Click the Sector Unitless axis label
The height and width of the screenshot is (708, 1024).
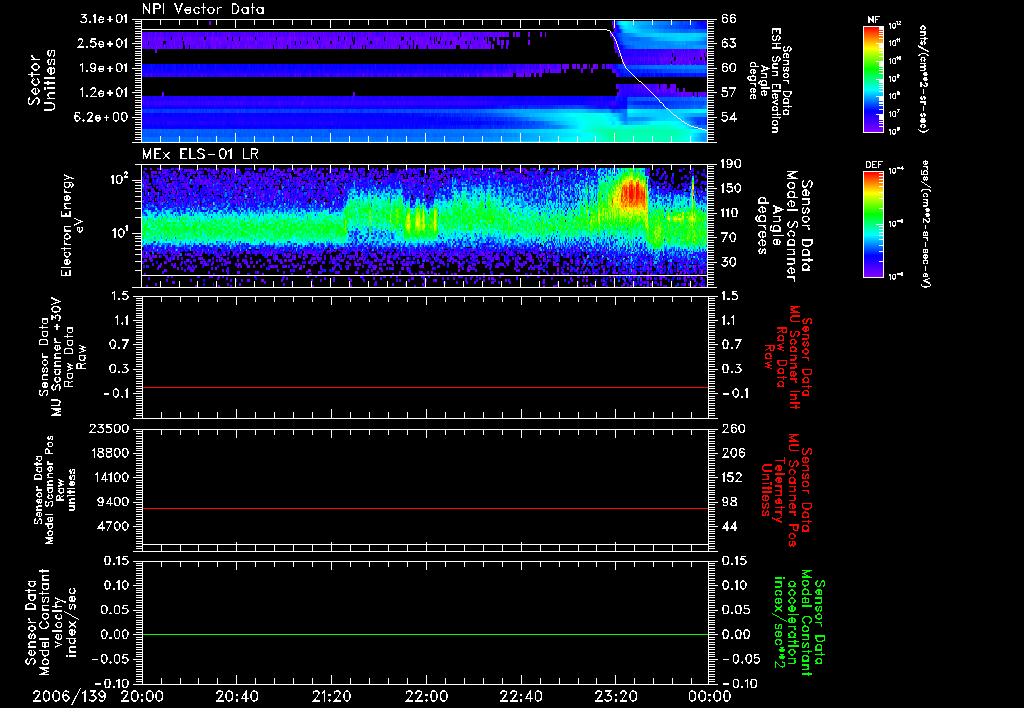tap(40, 81)
